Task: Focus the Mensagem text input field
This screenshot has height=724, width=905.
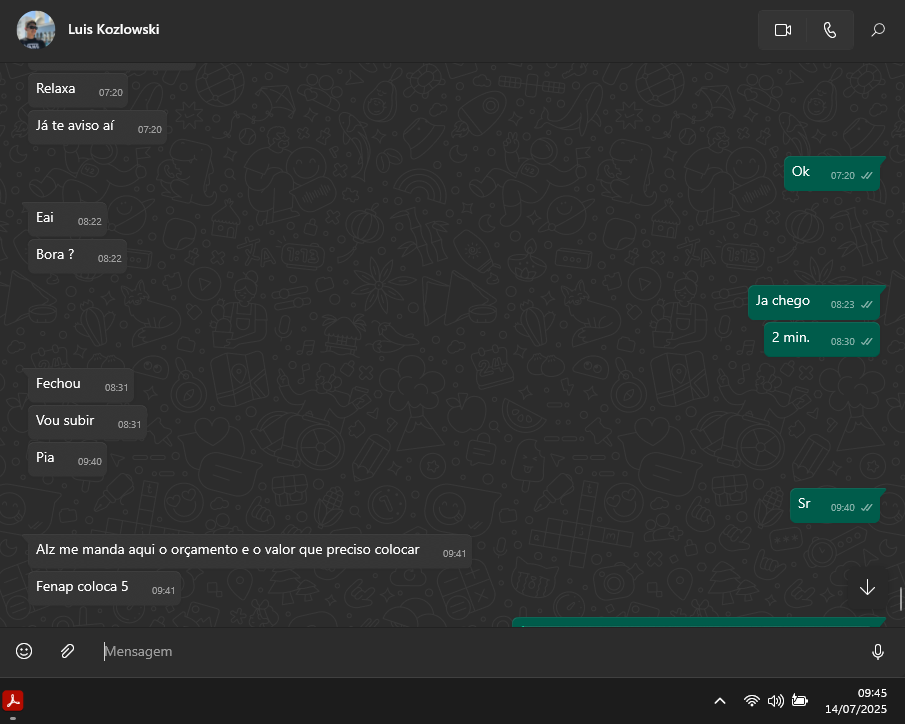Action: tap(480, 652)
